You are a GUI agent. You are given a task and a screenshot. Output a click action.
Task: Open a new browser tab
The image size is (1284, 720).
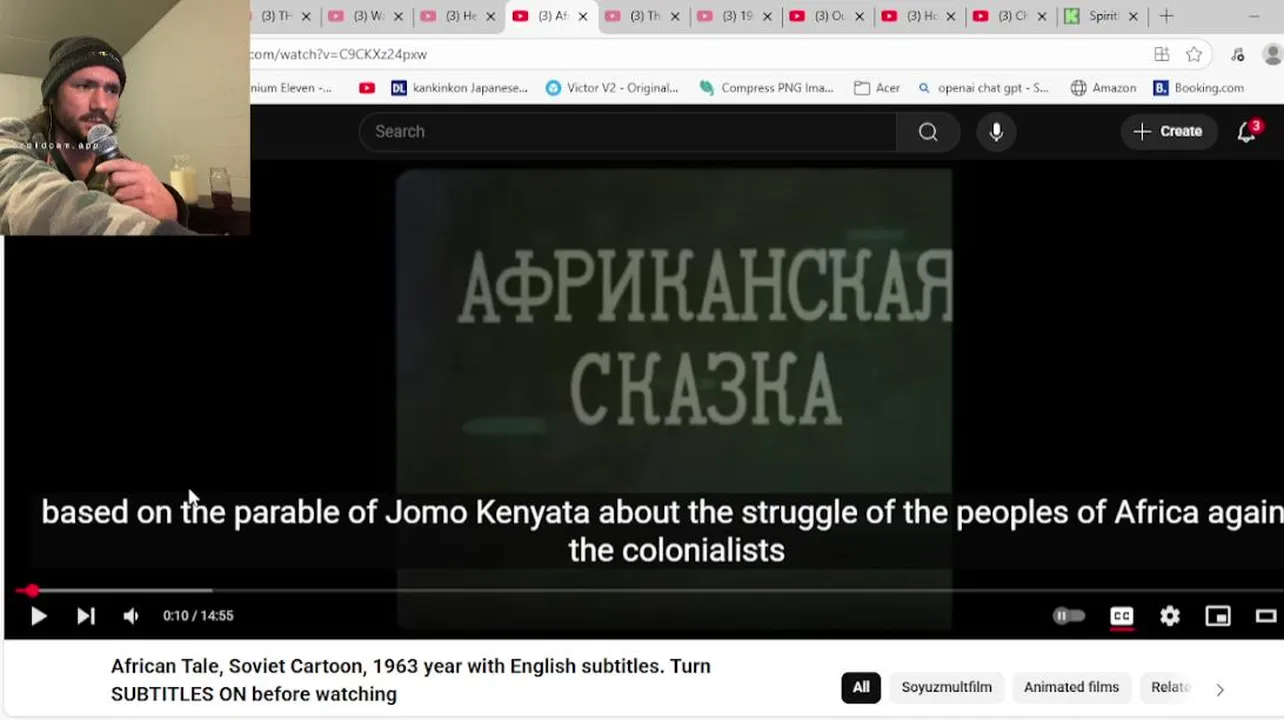(x=1166, y=16)
